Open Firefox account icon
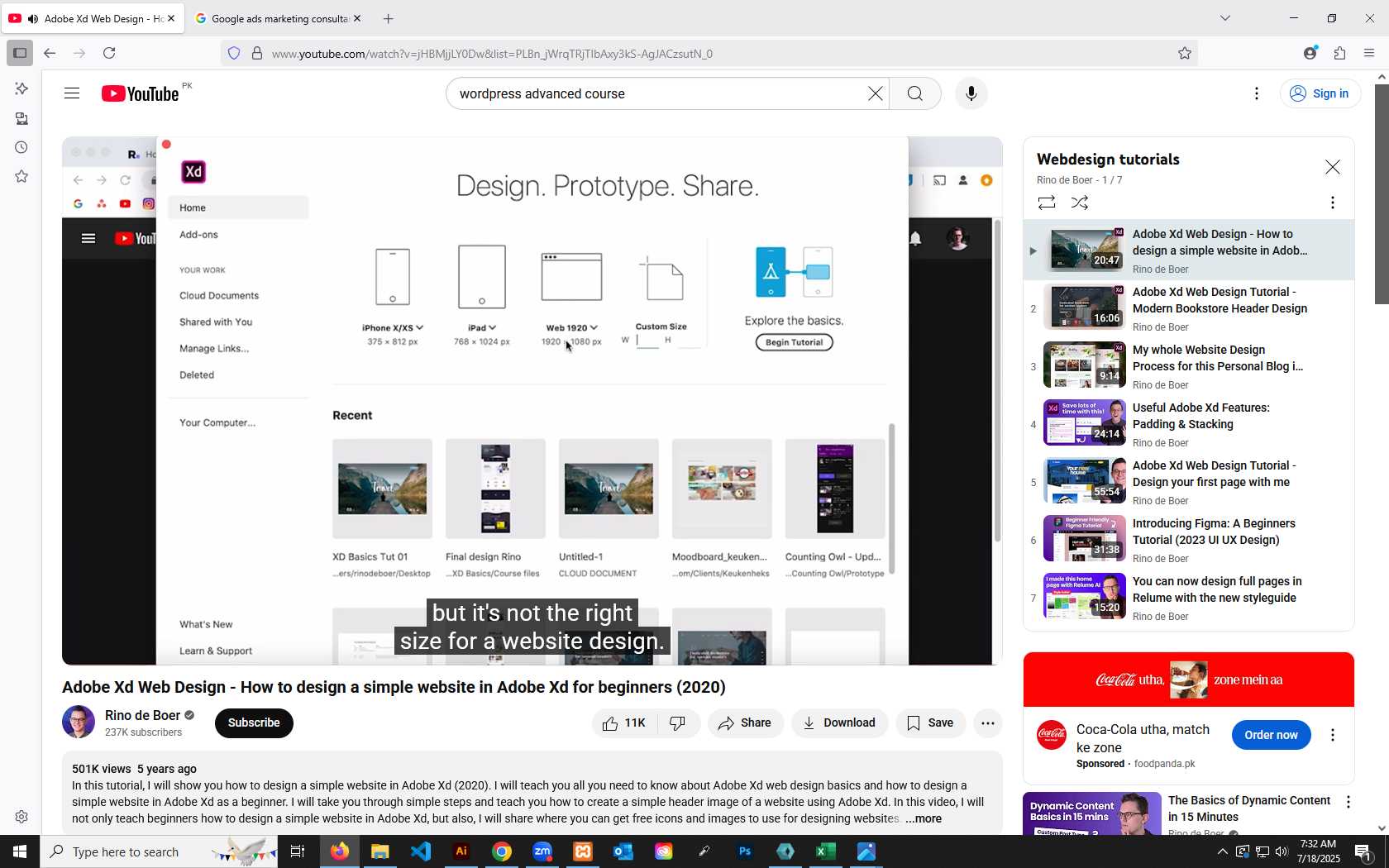The width and height of the screenshot is (1389, 868). [1310, 53]
